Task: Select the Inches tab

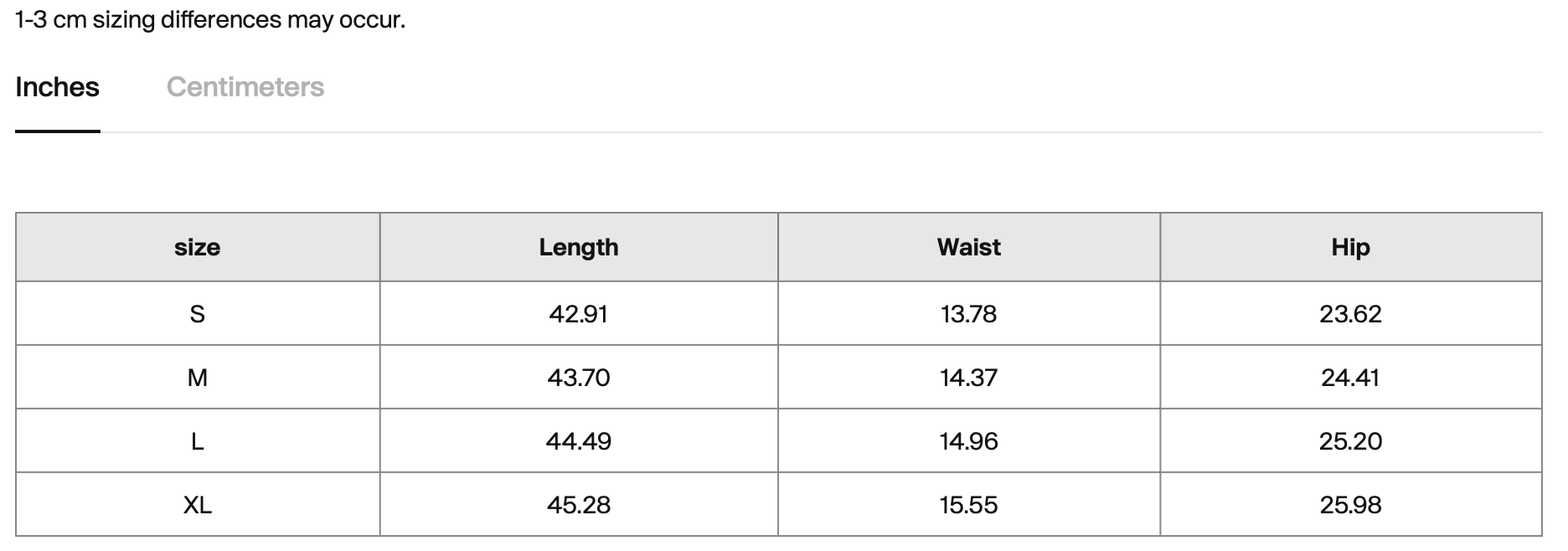Action: 57,87
